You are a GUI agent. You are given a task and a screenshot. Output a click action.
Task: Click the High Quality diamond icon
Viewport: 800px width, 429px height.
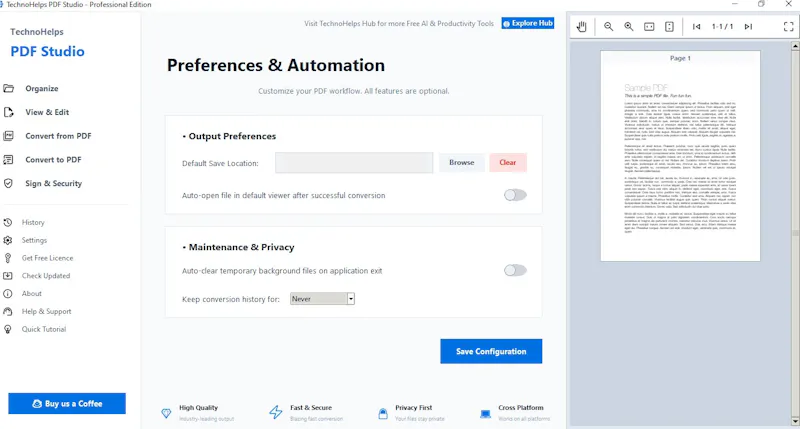point(166,413)
